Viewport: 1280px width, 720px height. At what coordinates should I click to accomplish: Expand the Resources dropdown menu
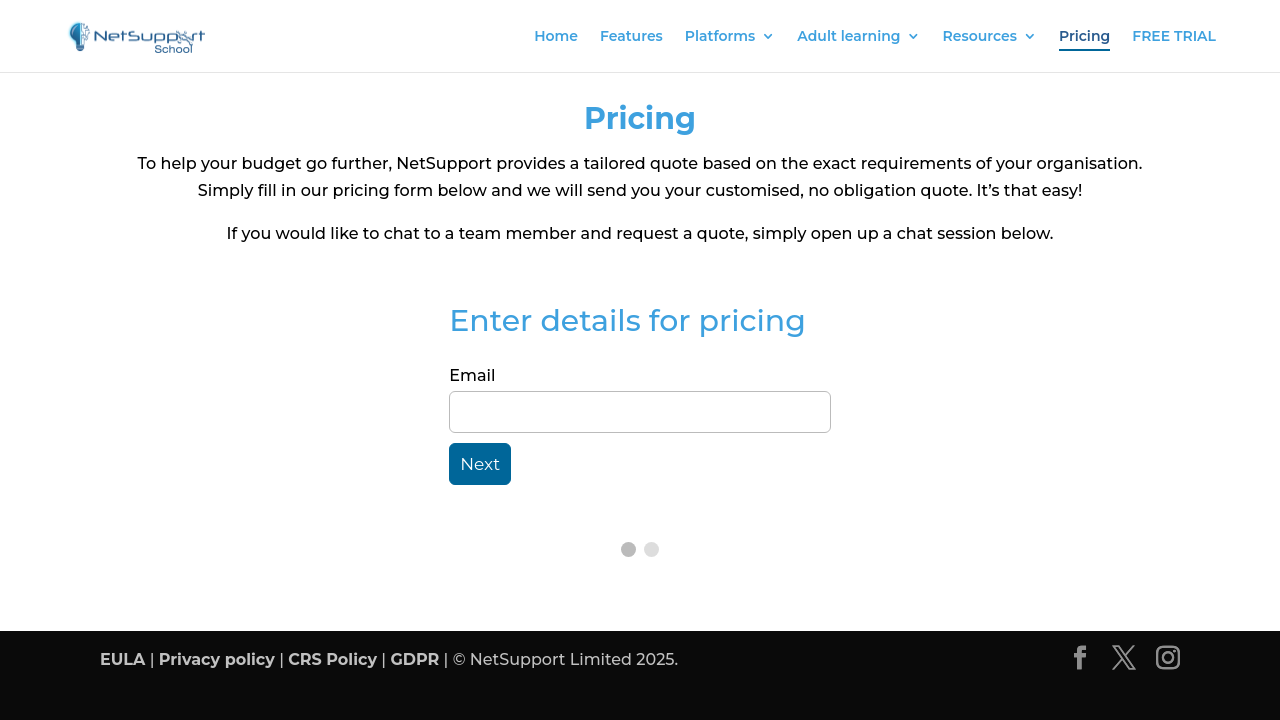click(988, 36)
